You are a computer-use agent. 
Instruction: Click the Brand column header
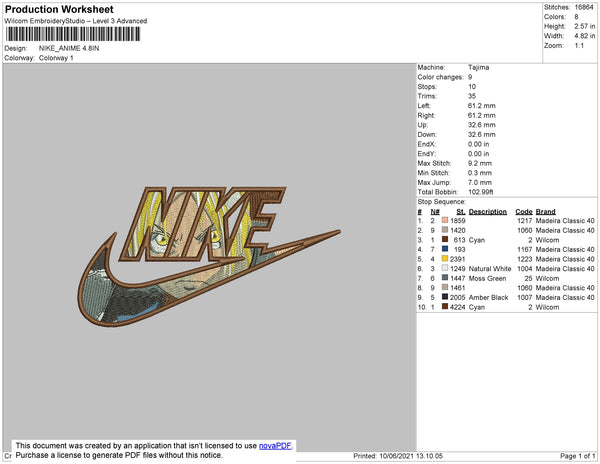pyautogui.click(x=545, y=212)
